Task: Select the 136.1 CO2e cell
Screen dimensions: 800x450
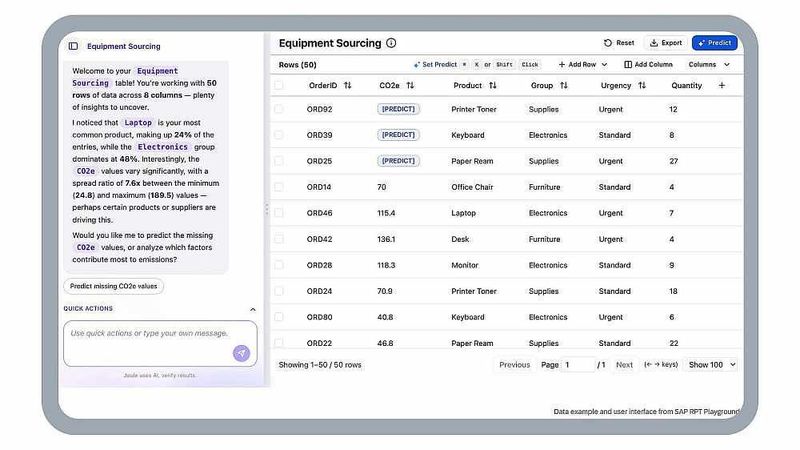Action: [x=386, y=239]
